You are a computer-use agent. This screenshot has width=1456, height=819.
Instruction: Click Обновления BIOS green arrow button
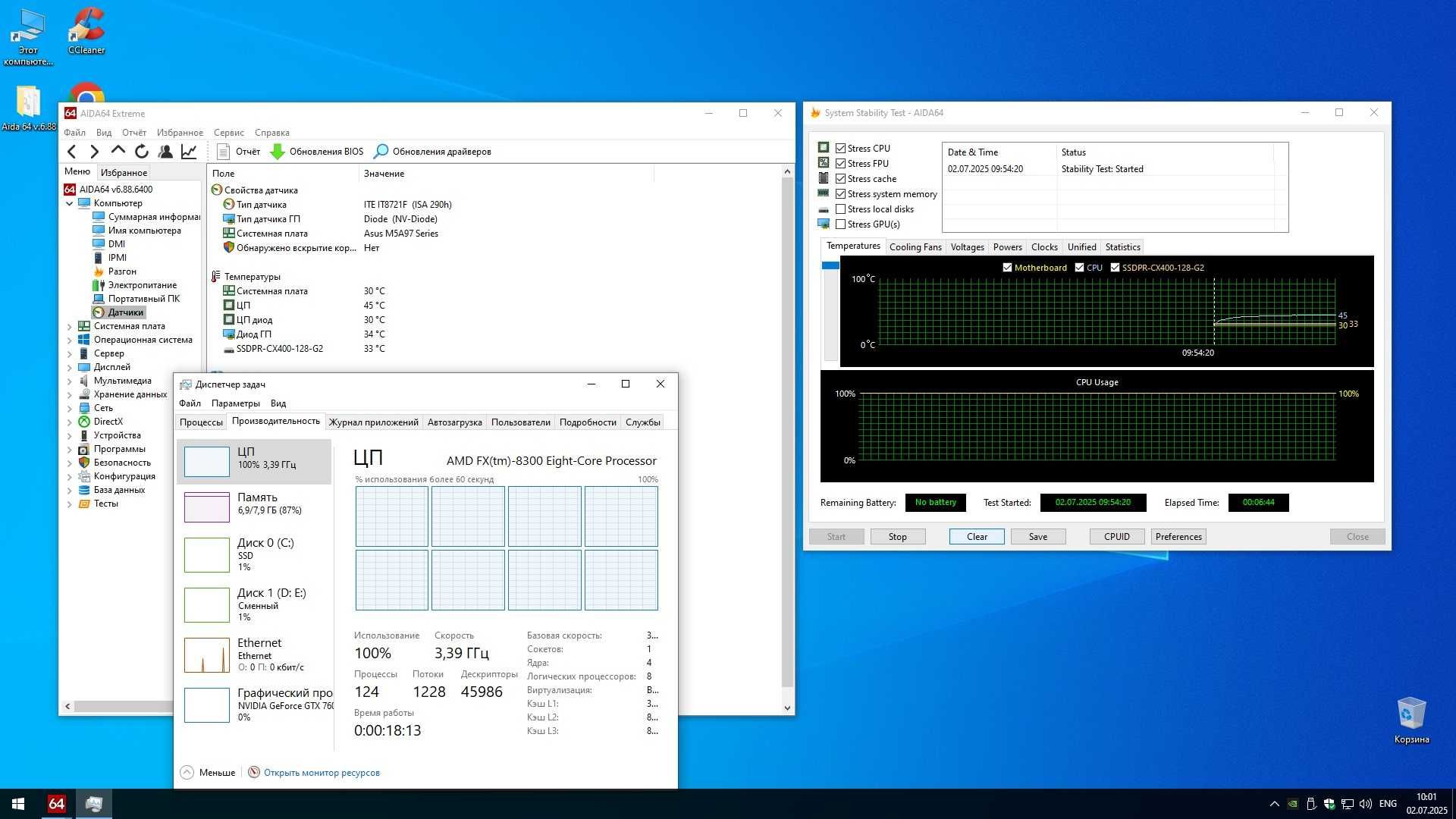pyautogui.click(x=317, y=152)
